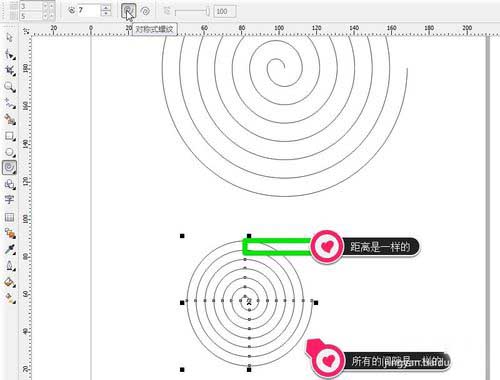Enable logarithmic spiral mode button
The width and height of the screenshot is (500, 380).
[145, 11]
